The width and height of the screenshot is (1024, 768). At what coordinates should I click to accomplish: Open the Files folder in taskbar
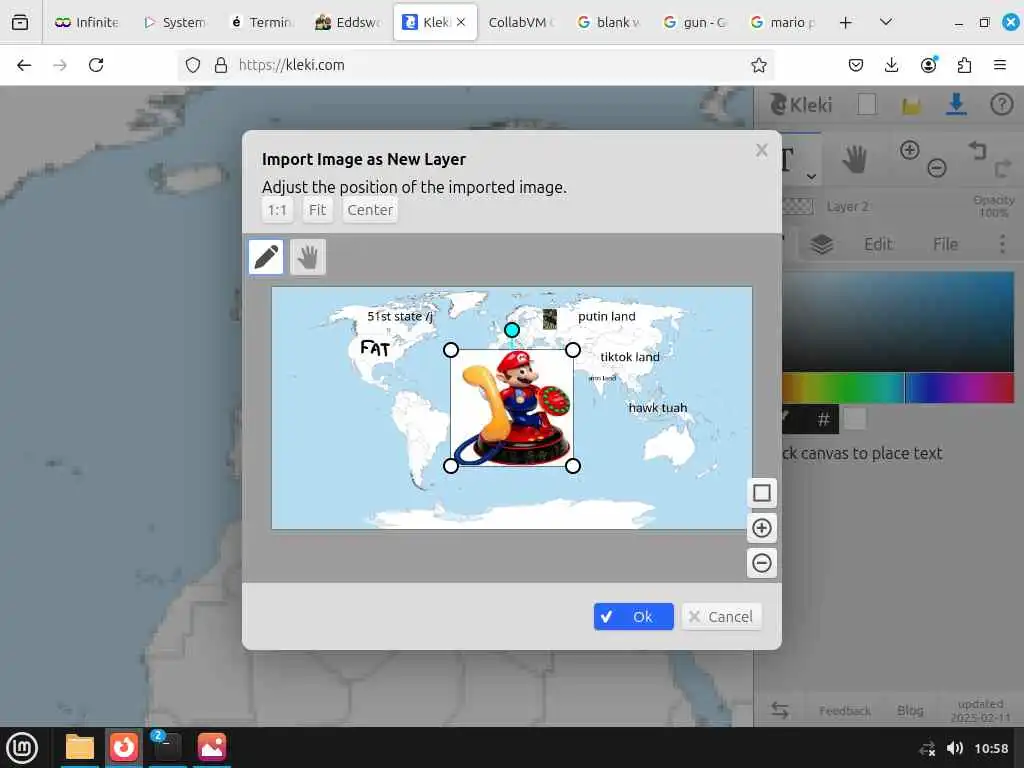(80, 748)
